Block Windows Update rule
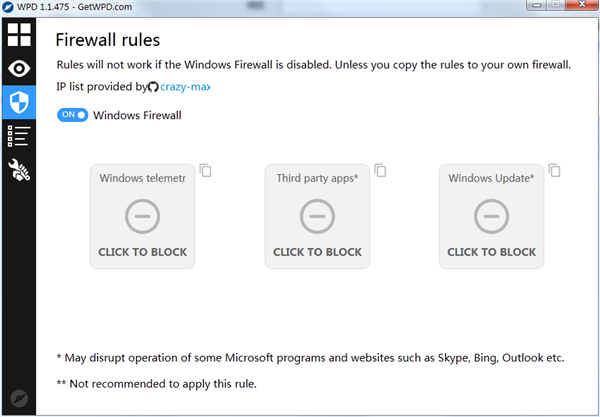 click(x=491, y=216)
